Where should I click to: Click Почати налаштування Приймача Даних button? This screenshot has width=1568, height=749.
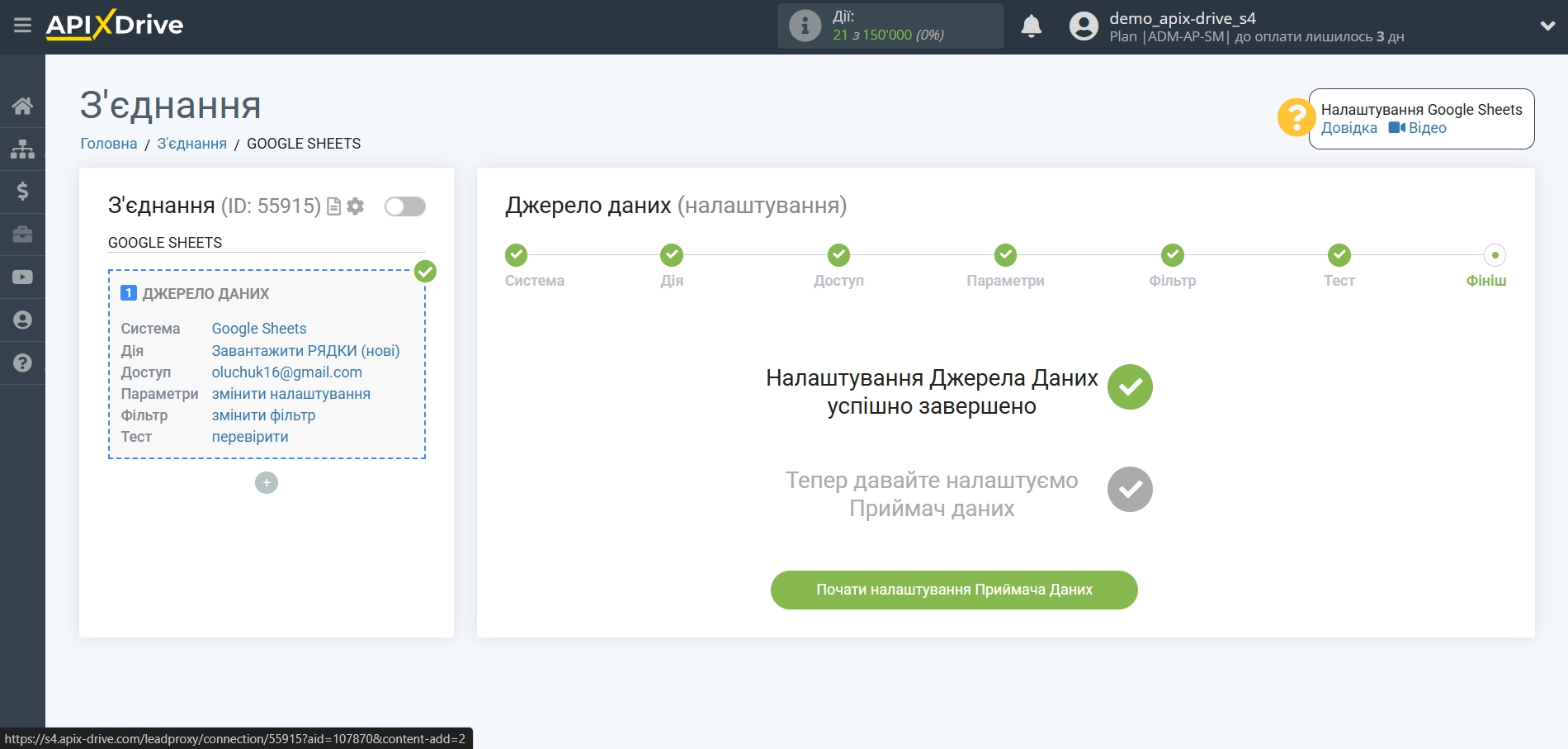coord(954,590)
